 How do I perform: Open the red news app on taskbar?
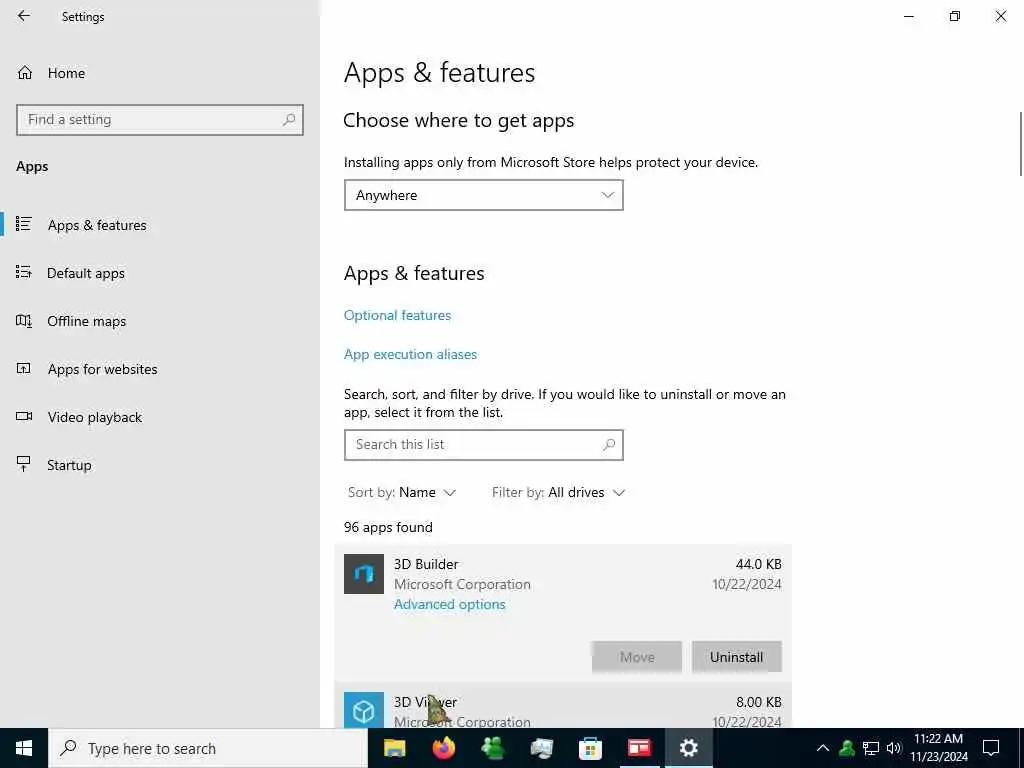click(x=639, y=748)
